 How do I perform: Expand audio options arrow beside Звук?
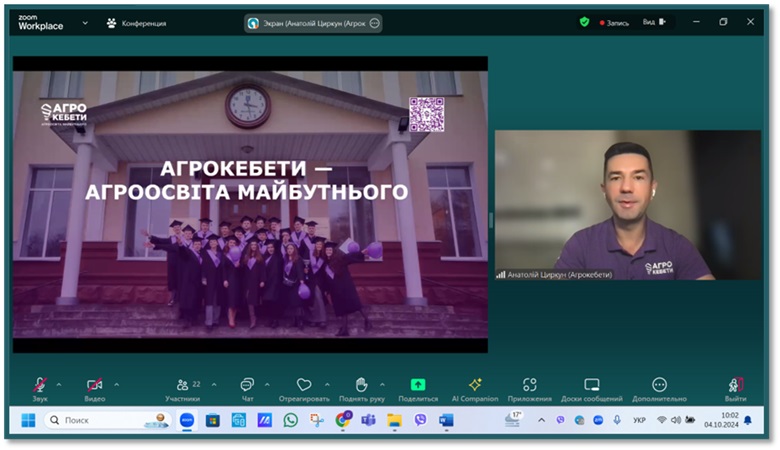[59, 384]
